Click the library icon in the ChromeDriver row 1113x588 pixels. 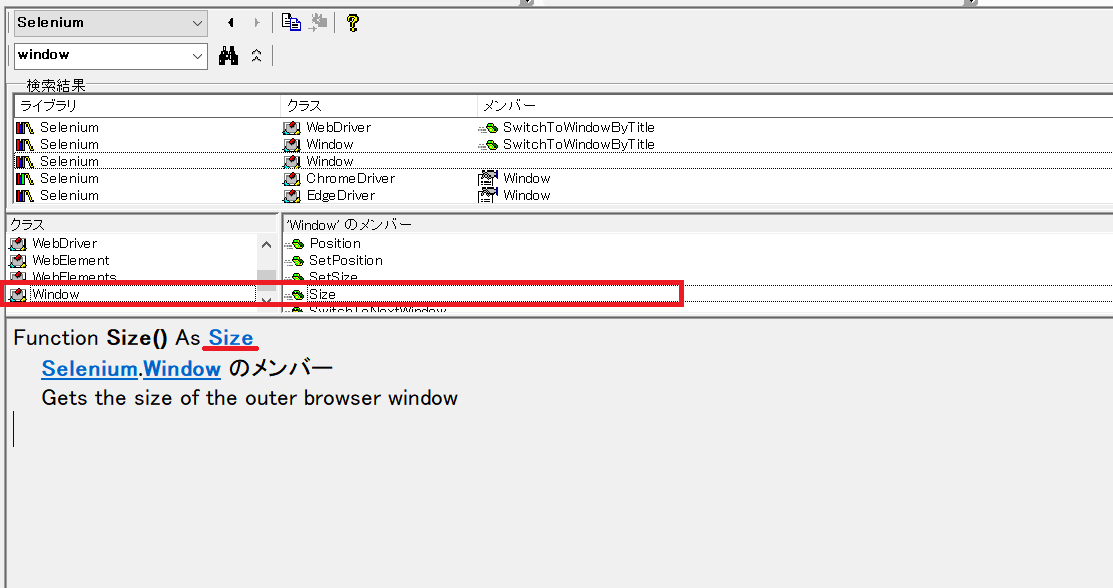click(25, 178)
